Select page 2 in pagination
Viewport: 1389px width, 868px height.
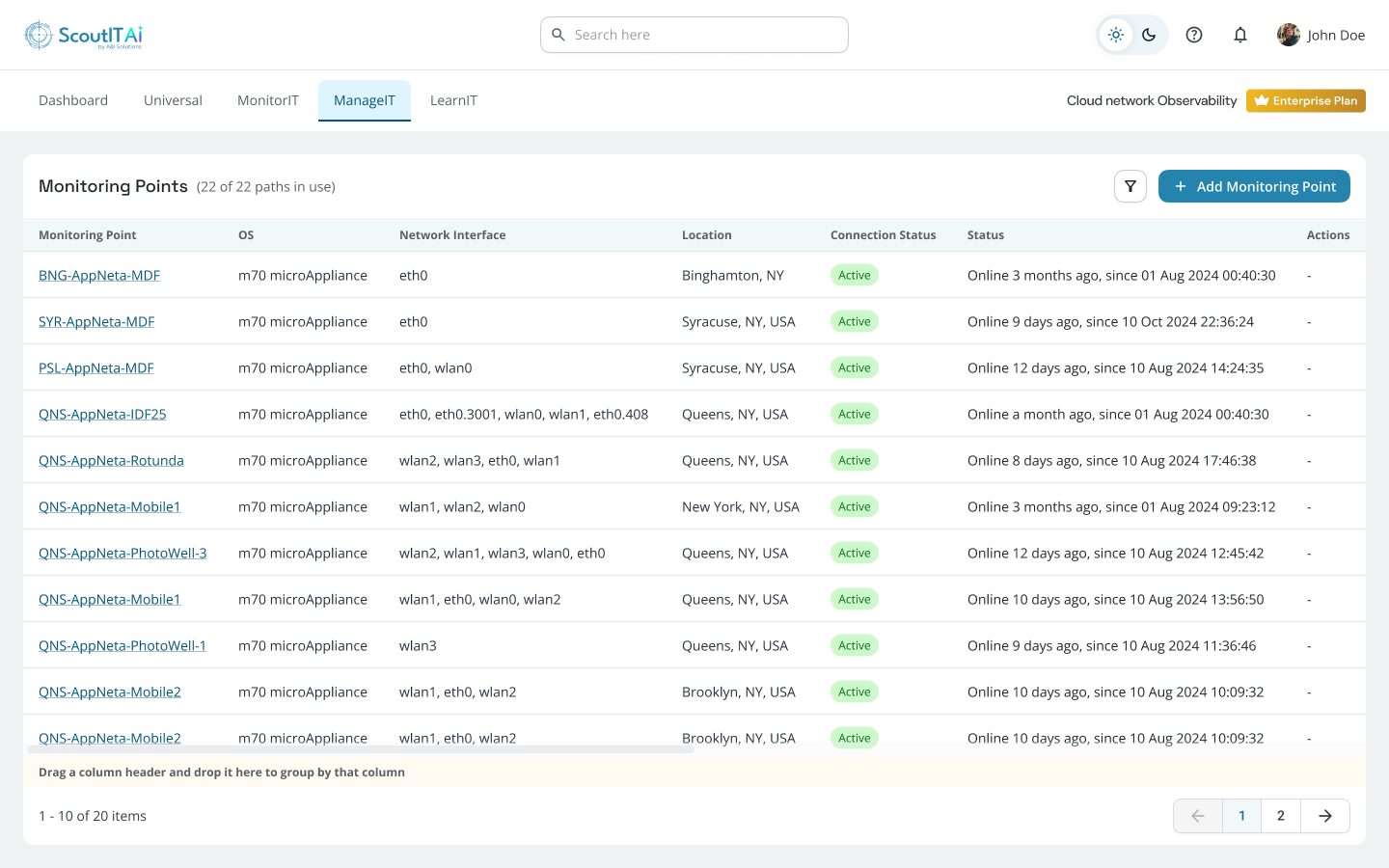click(x=1281, y=815)
